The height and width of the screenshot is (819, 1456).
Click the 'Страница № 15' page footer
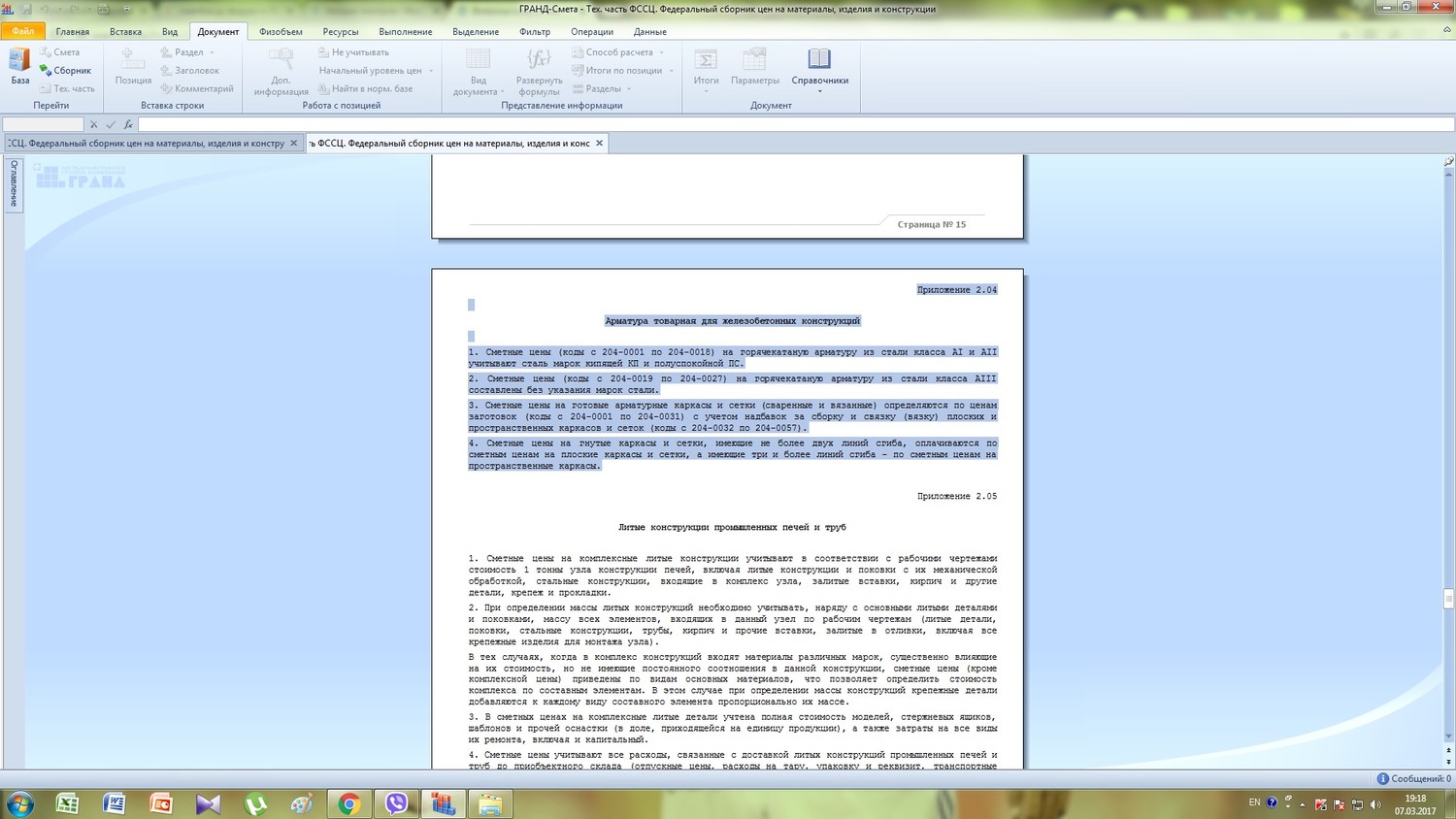click(932, 224)
